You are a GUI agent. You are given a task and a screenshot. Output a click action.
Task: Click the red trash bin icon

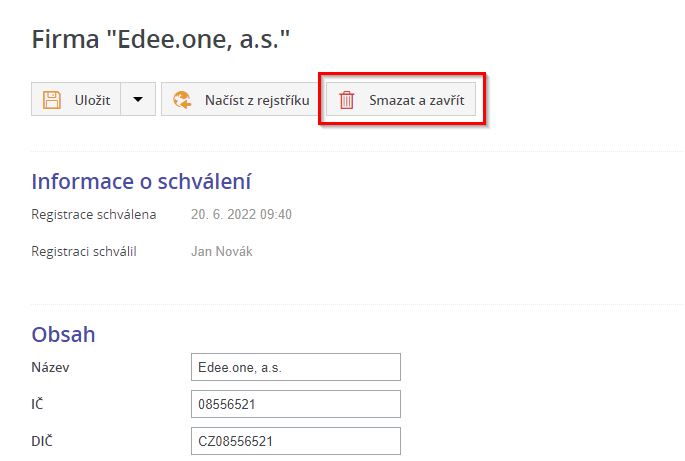(346, 100)
